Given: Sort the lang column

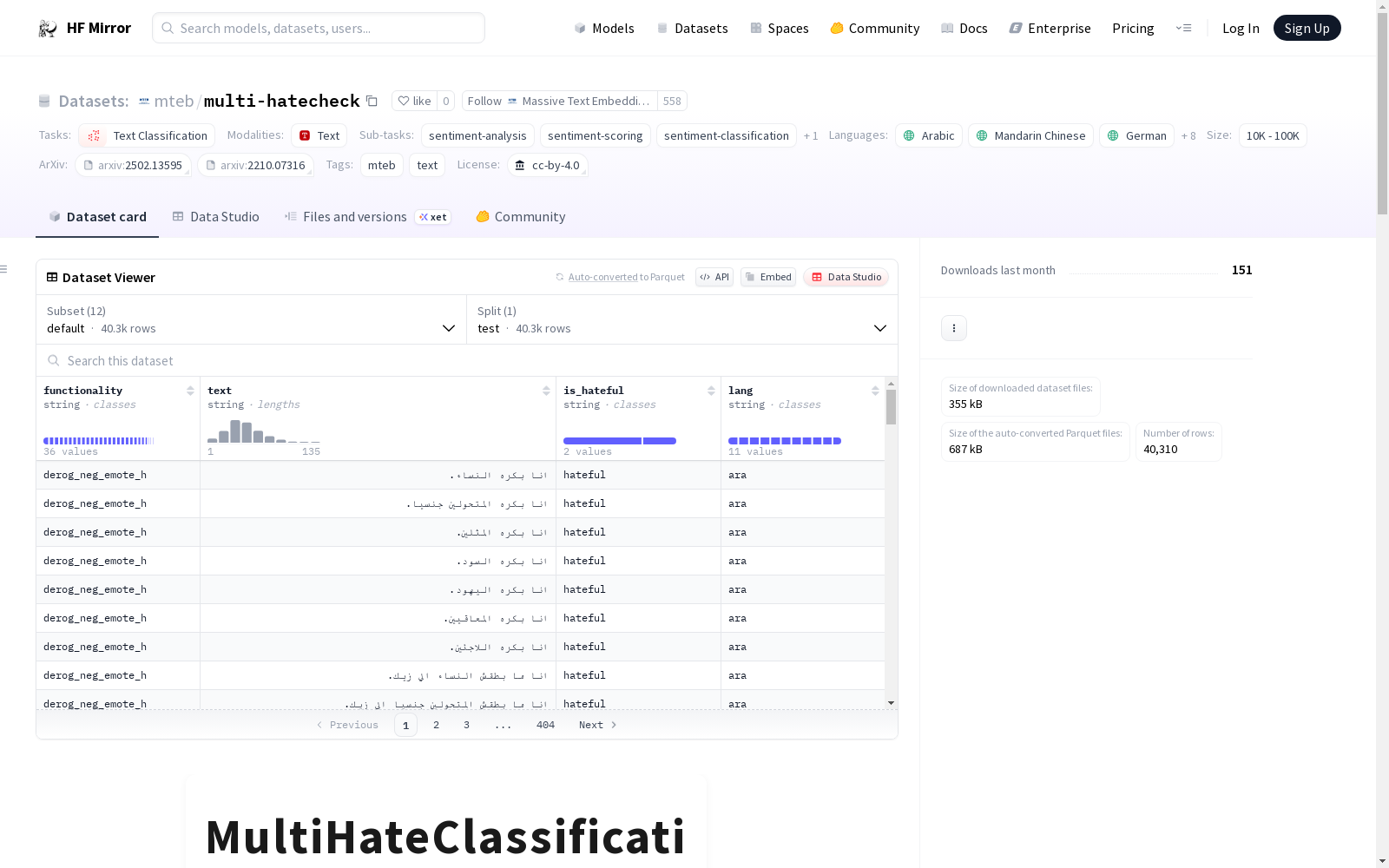Looking at the screenshot, I should pyautogui.click(x=875, y=391).
